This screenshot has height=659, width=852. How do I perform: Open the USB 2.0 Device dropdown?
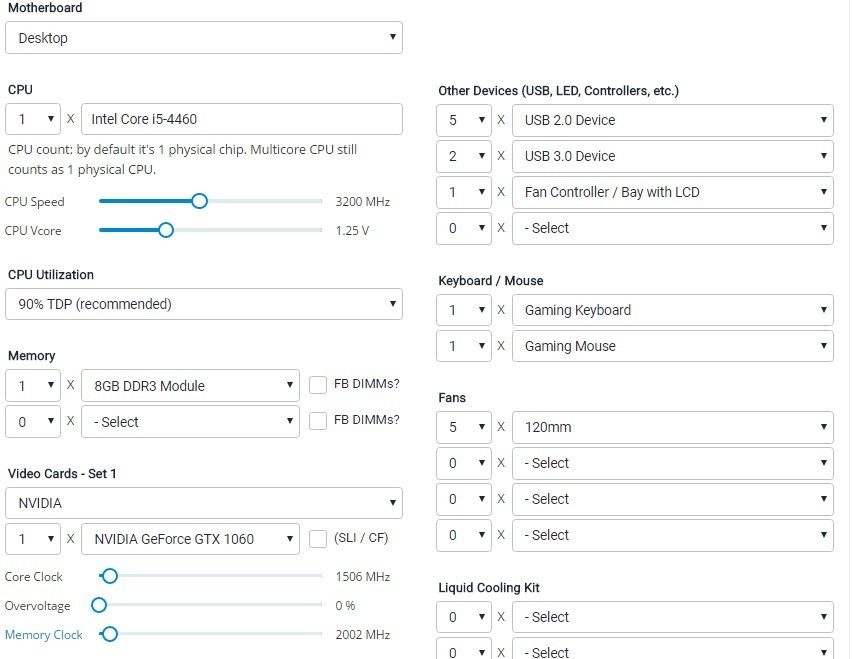[673, 120]
